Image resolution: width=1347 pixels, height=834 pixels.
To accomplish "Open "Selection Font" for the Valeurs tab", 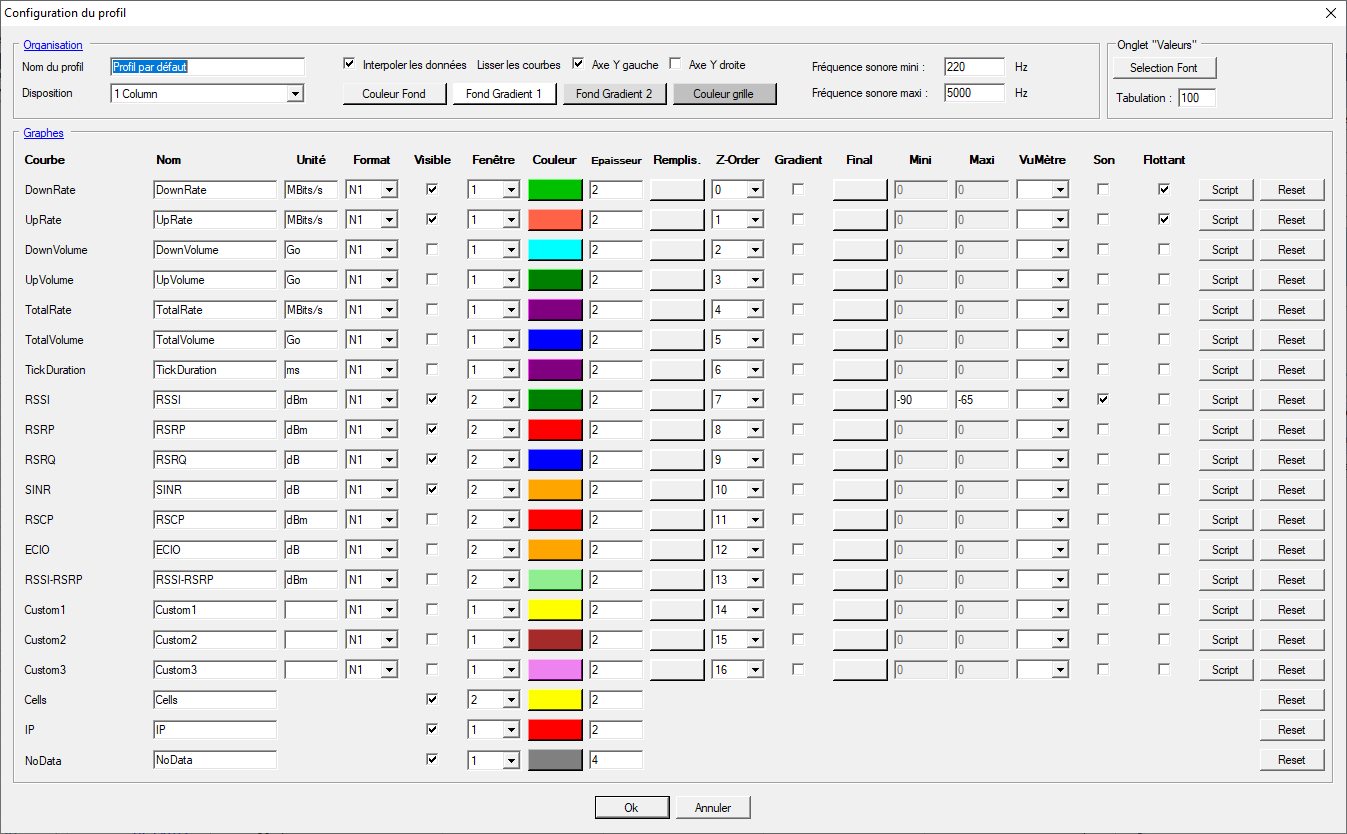I will [1163, 68].
